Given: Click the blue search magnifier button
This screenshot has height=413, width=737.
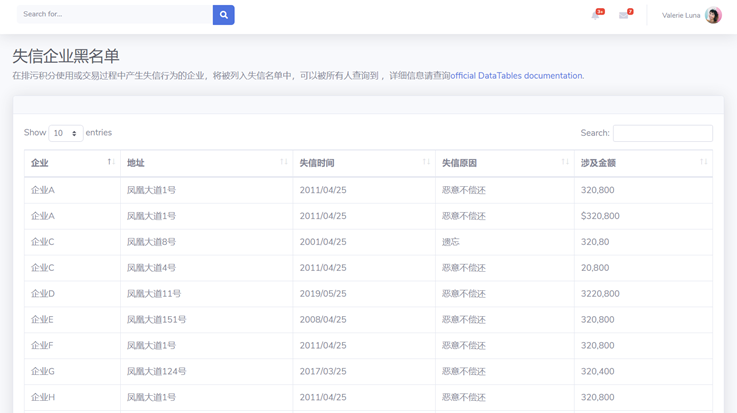Looking at the screenshot, I should [223, 15].
